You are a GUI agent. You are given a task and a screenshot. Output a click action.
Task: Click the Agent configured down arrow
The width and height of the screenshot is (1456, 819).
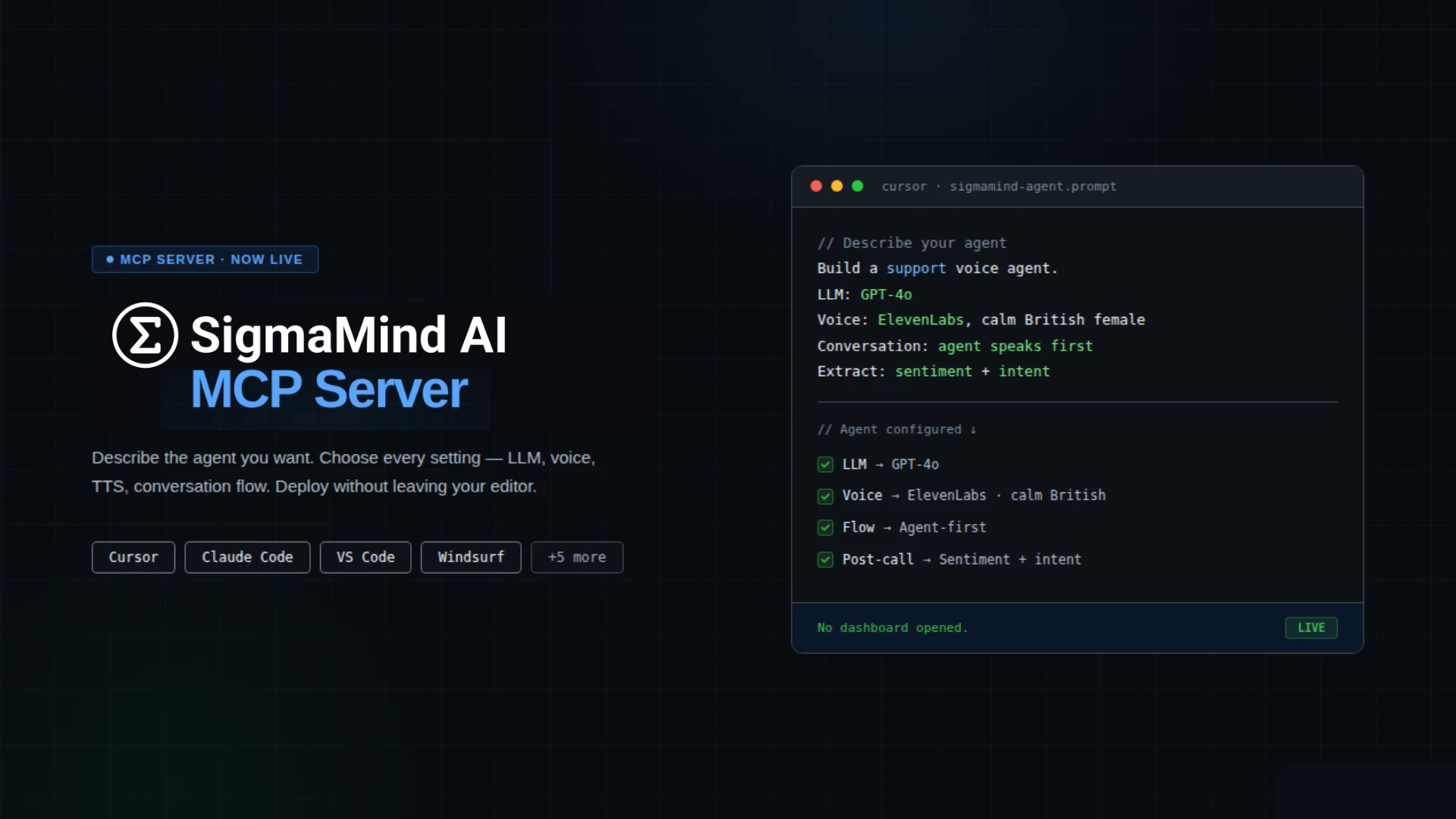pos(973,430)
